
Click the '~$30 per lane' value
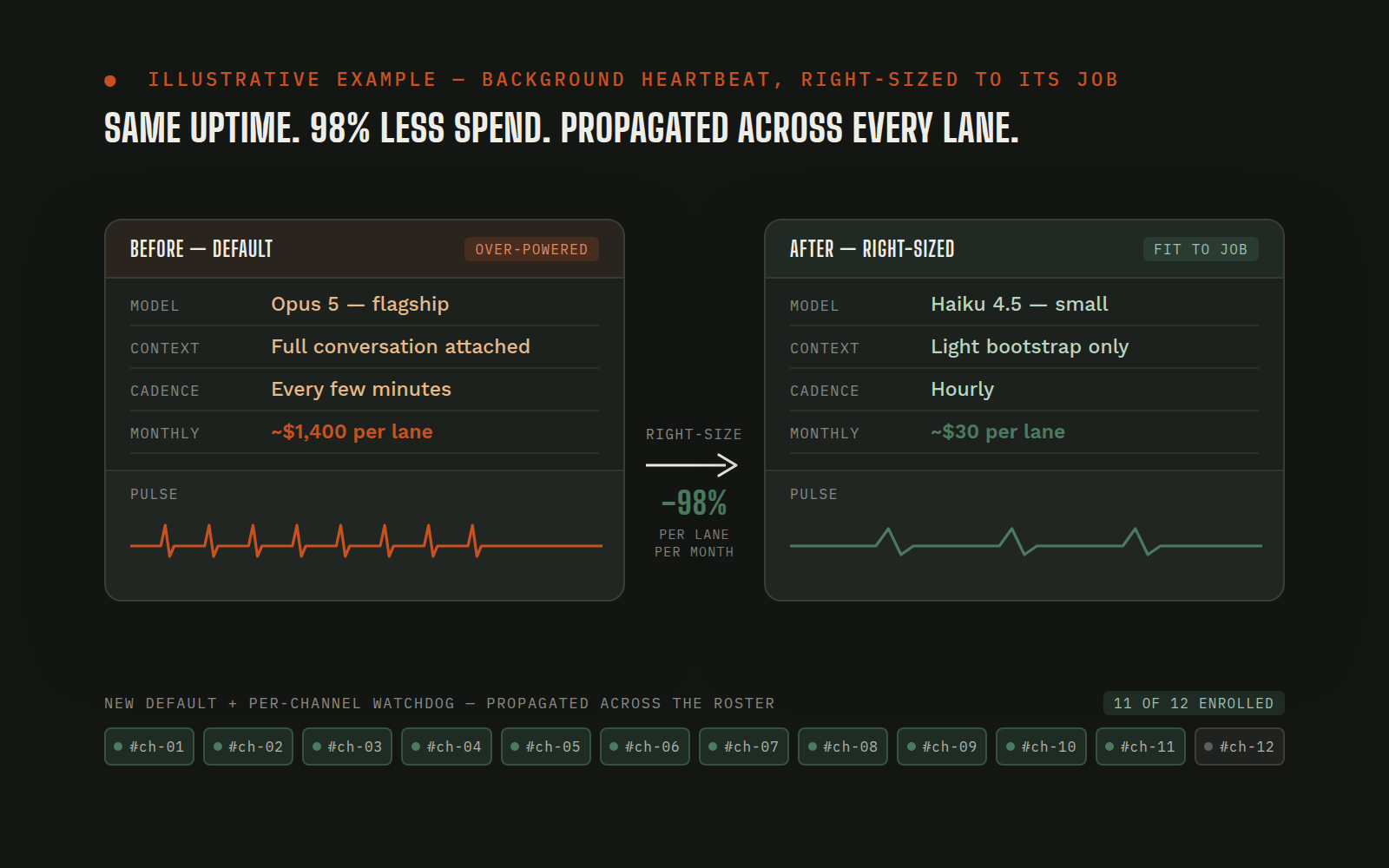[997, 431]
